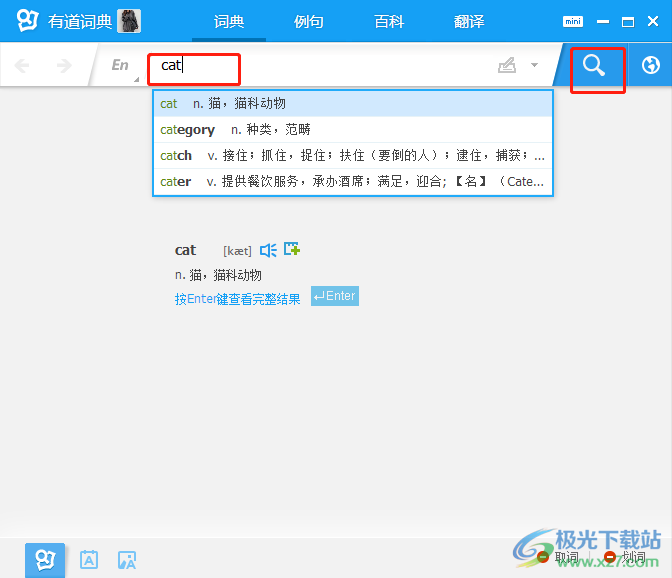Screen dimensions: 672x578
Task: Toggle the 取词 screen word capture
Action: pyautogui.click(x=558, y=557)
